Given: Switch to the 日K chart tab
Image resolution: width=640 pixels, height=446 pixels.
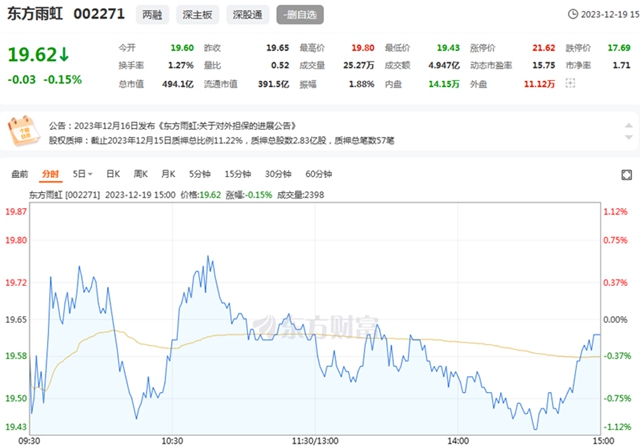Looking at the screenshot, I should (113, 174).
